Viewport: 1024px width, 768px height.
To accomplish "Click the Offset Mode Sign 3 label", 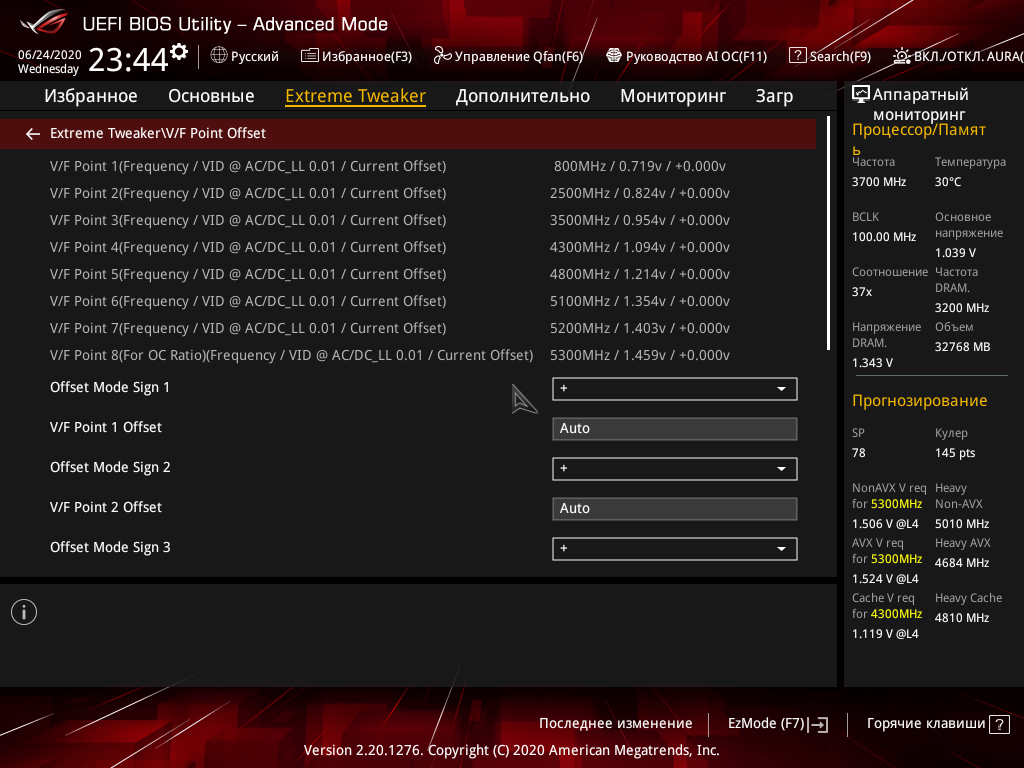I will 110,547.
